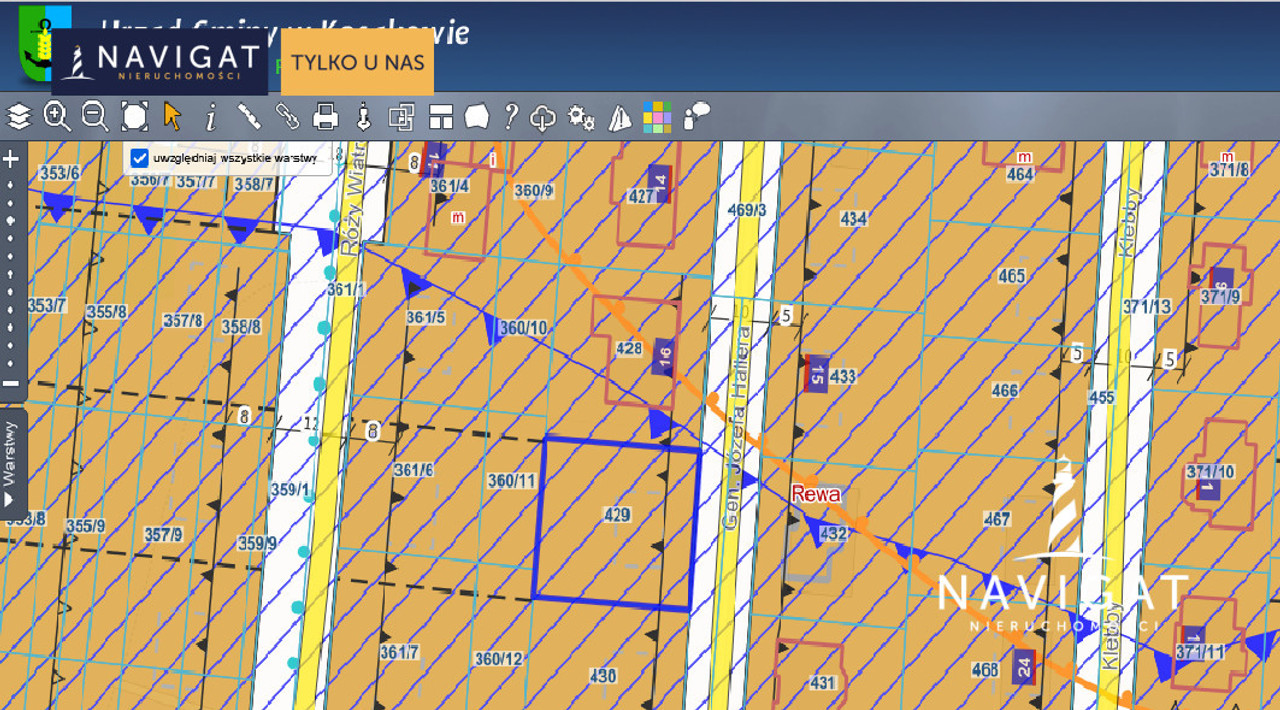This screenshot has width=1280, height=710.
Task: Toggle the full extent view icon
Action: [x=132, y=117]
